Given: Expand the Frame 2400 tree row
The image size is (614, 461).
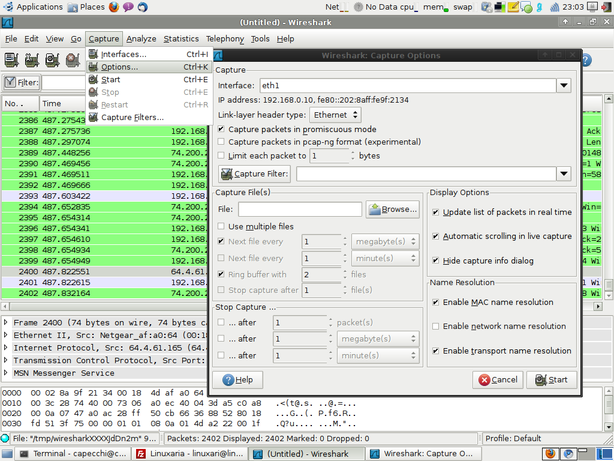Looking at the screenshot, I should click(x=5, y=322).
